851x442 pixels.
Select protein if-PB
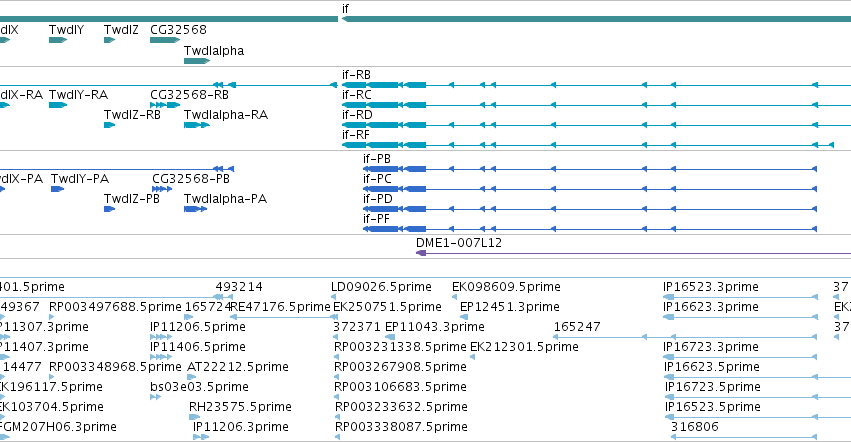tap(377, 159)
